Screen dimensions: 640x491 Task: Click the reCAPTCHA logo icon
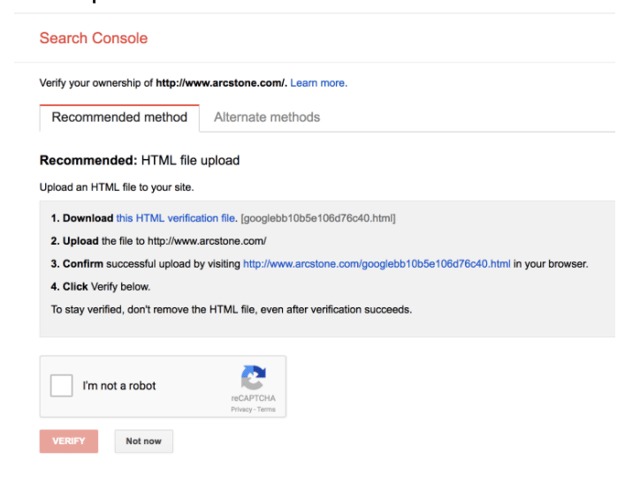tap(253, 377)
